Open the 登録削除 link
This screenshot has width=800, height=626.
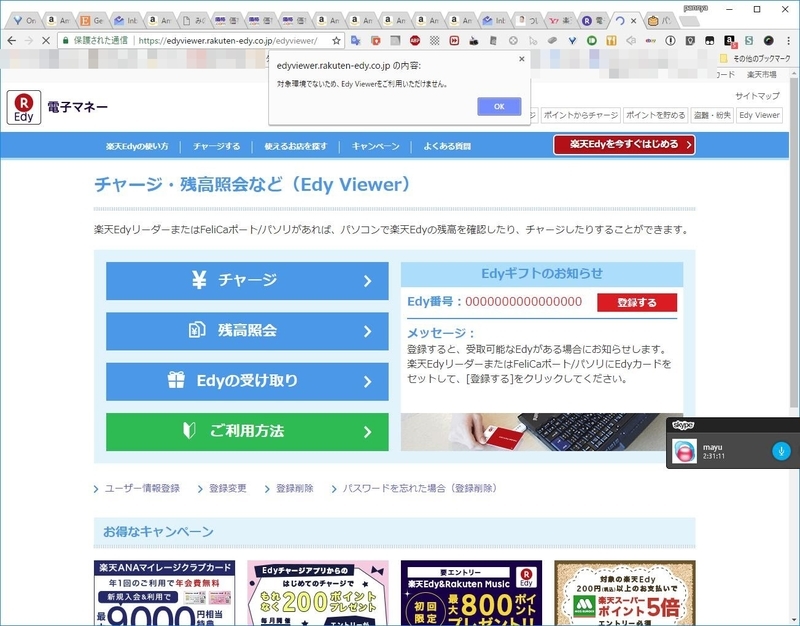click(x=294, y=488)
